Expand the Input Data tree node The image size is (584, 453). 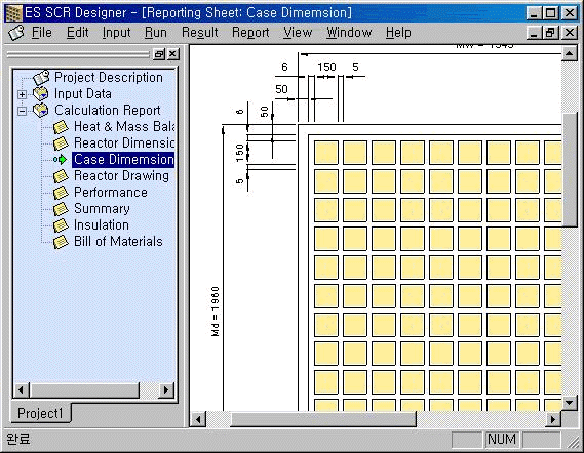[22, 94]
